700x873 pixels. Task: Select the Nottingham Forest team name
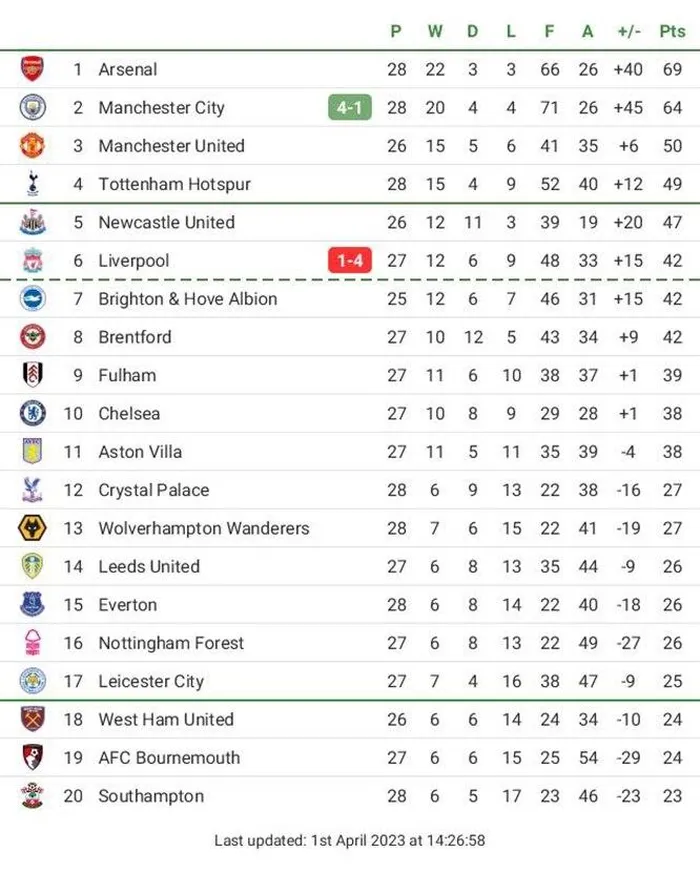171,643
